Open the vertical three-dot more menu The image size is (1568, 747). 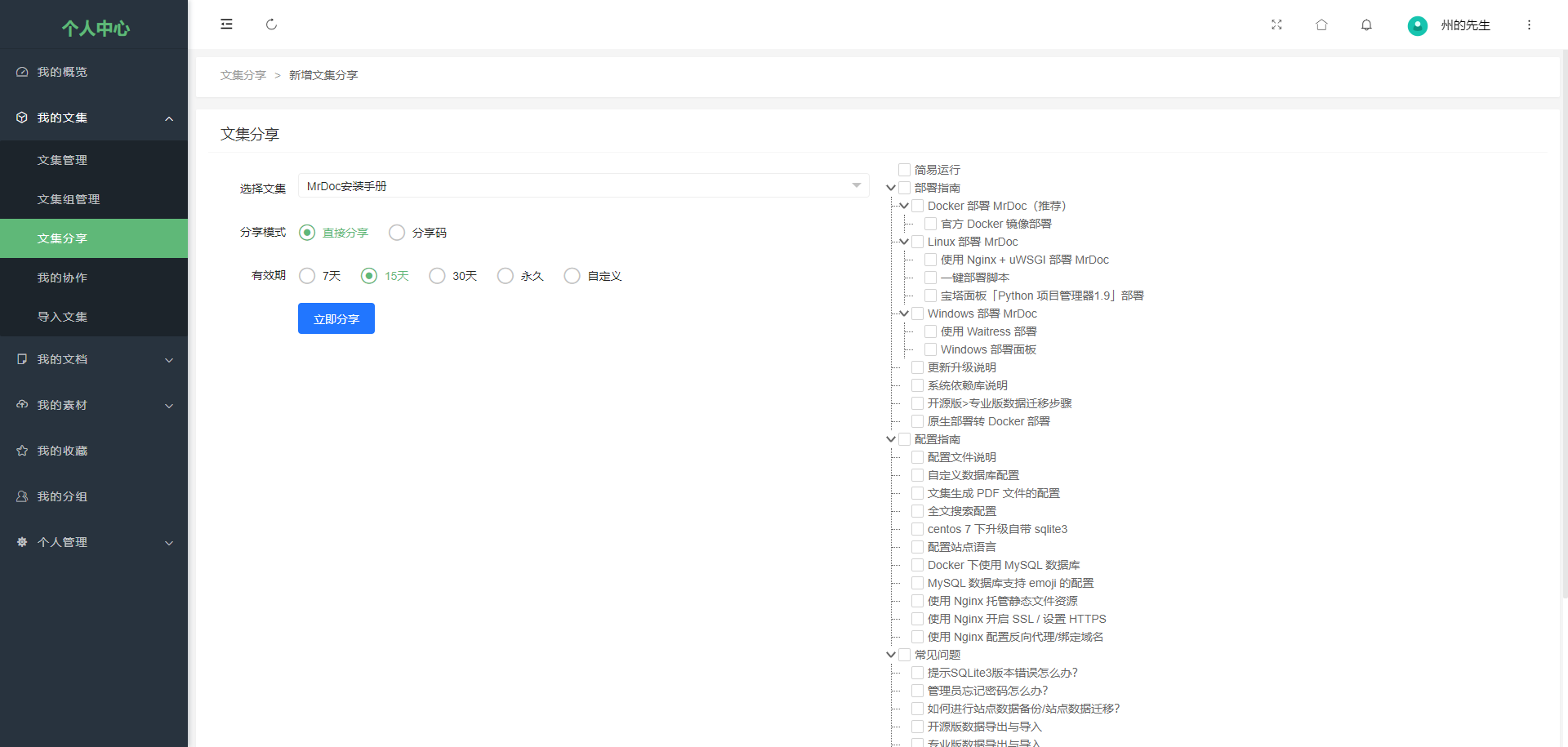(x=1529, y=25)
